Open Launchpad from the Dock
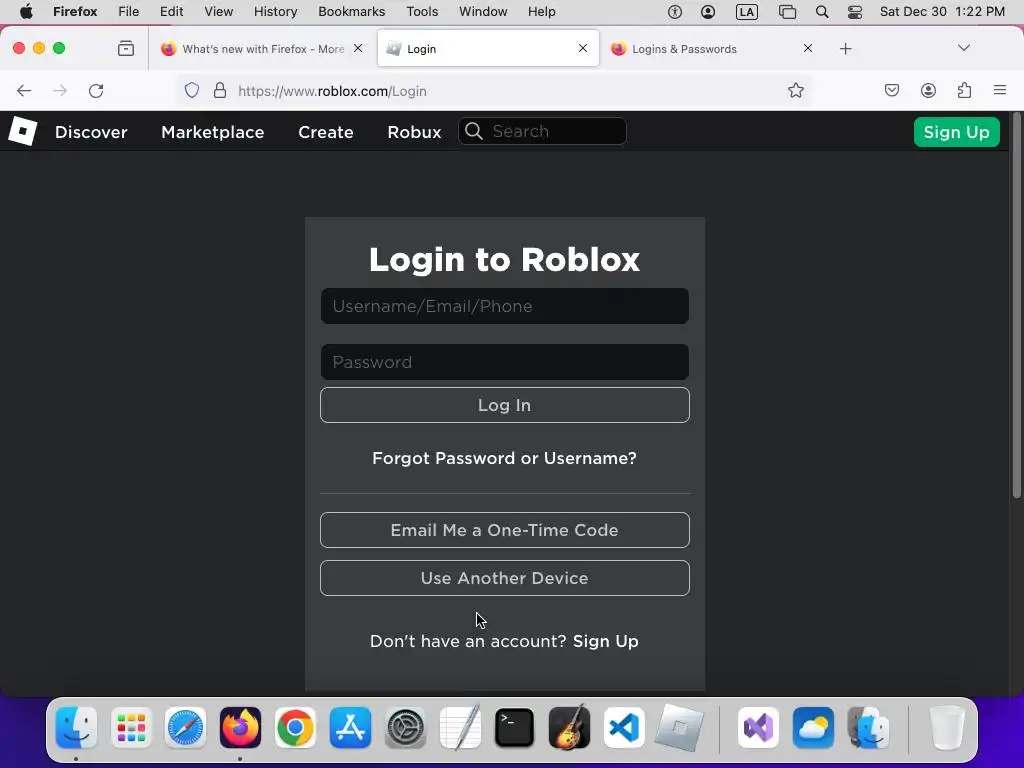 (131, 727)
